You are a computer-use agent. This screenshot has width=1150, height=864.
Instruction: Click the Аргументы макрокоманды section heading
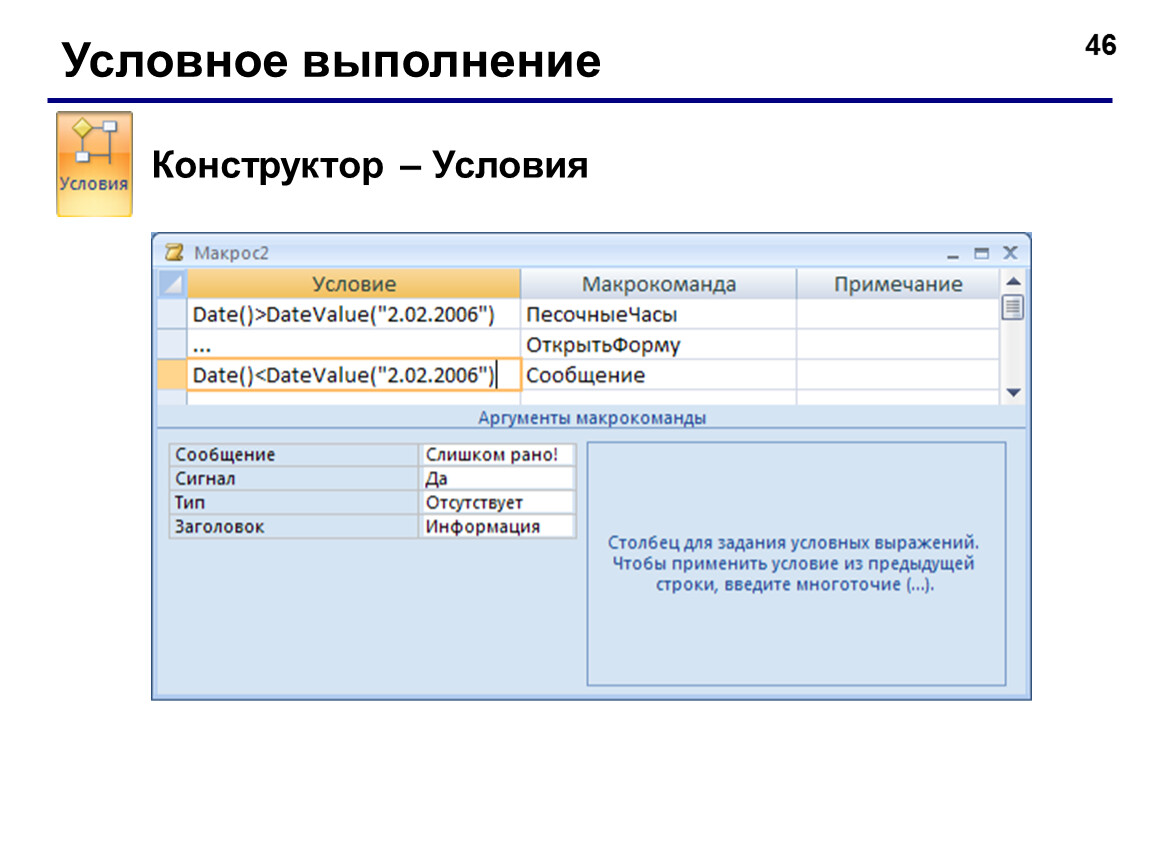coord(592,418)
